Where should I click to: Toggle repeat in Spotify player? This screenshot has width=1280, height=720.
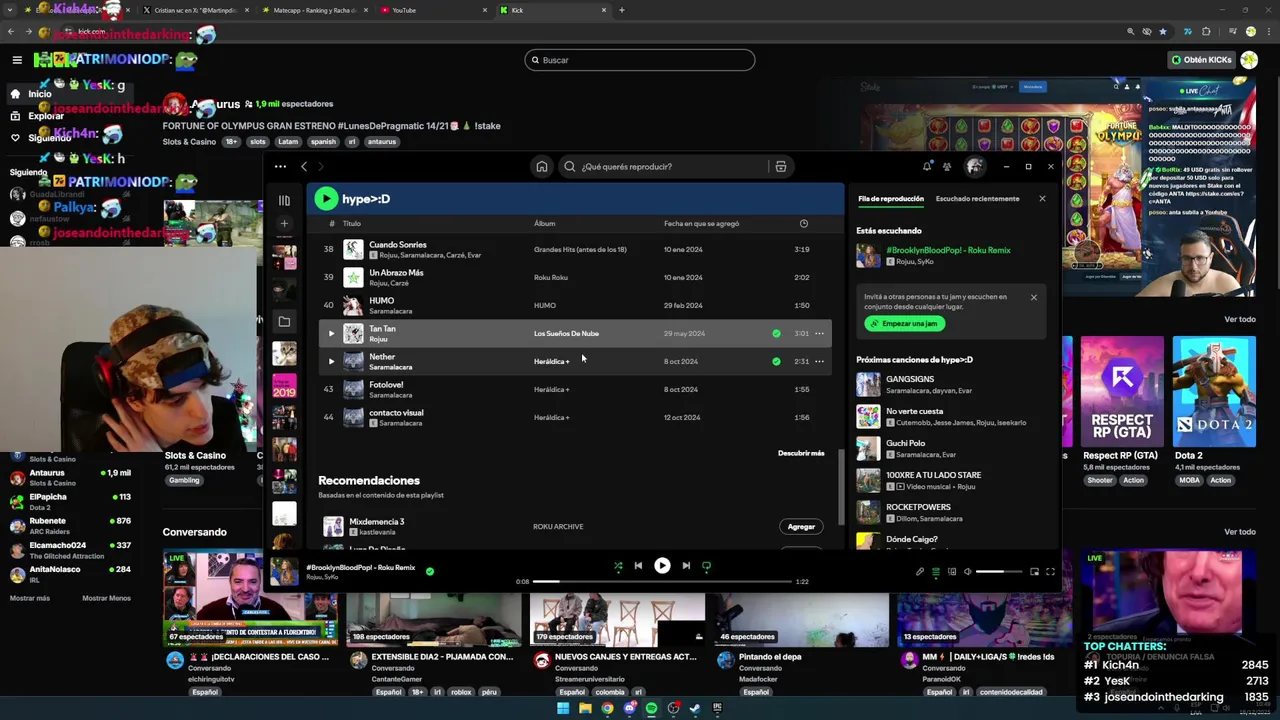pyautogui.click(x=706, y=566)
